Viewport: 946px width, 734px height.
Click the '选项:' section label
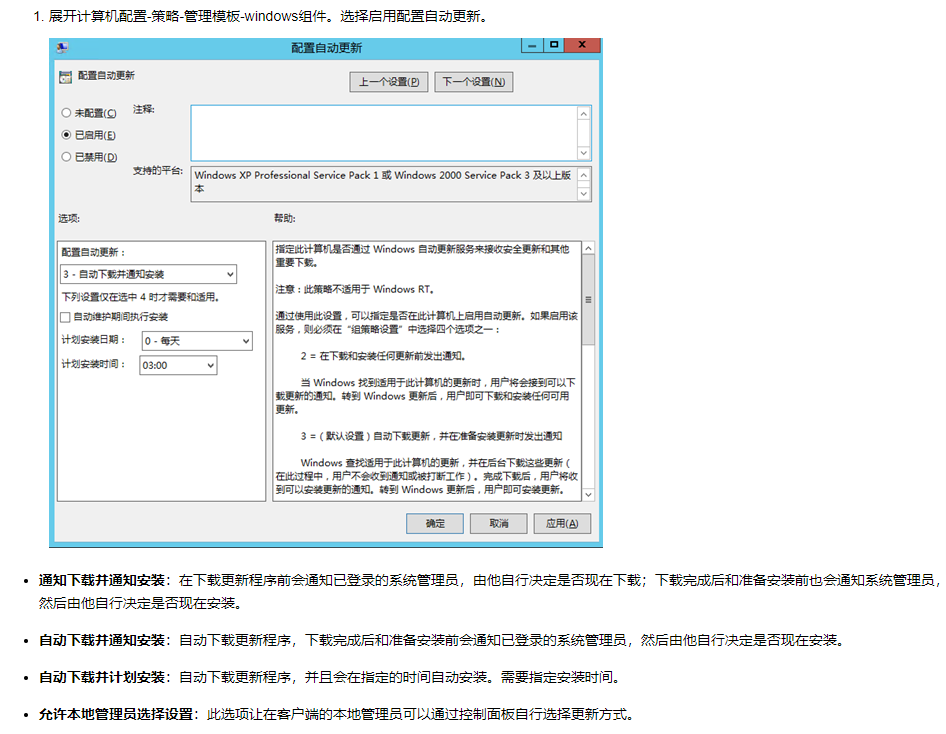(x=69, y=218)
